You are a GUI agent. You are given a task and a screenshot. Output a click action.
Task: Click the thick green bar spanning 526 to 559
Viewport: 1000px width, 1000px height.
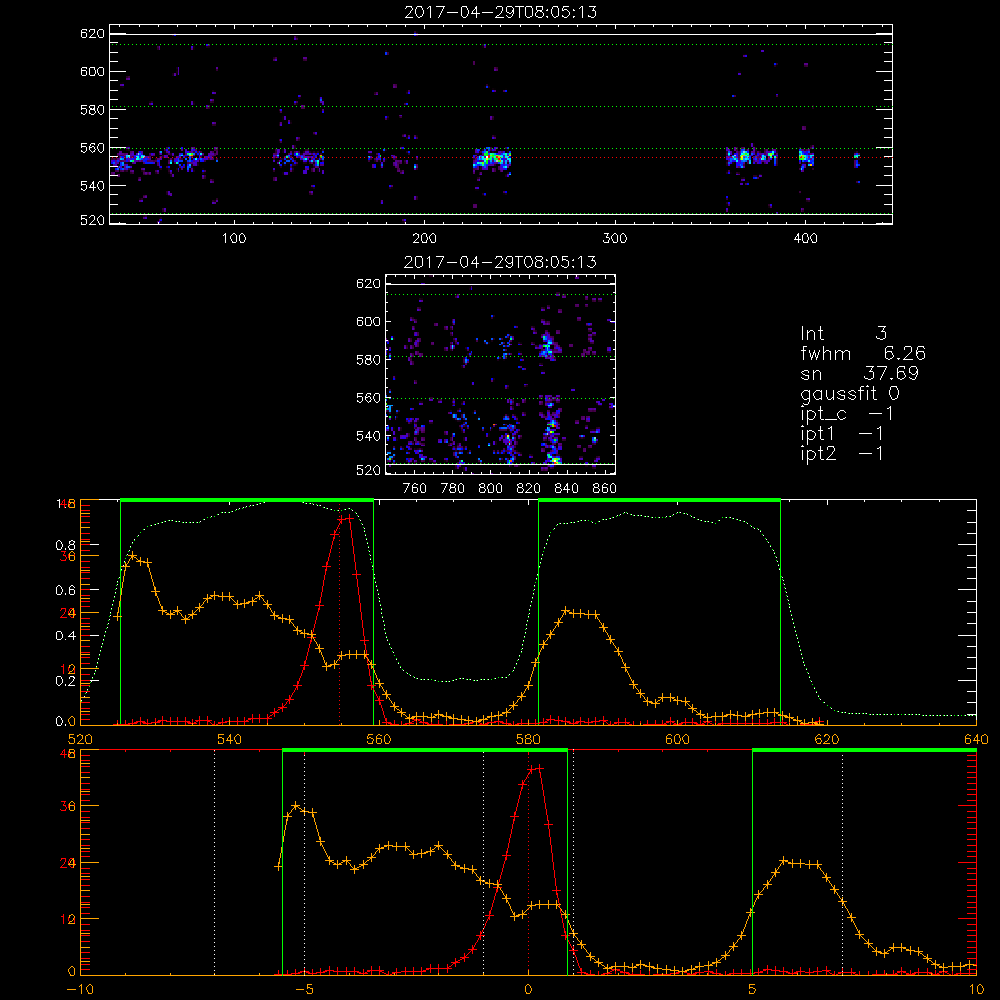pos(247,500)
